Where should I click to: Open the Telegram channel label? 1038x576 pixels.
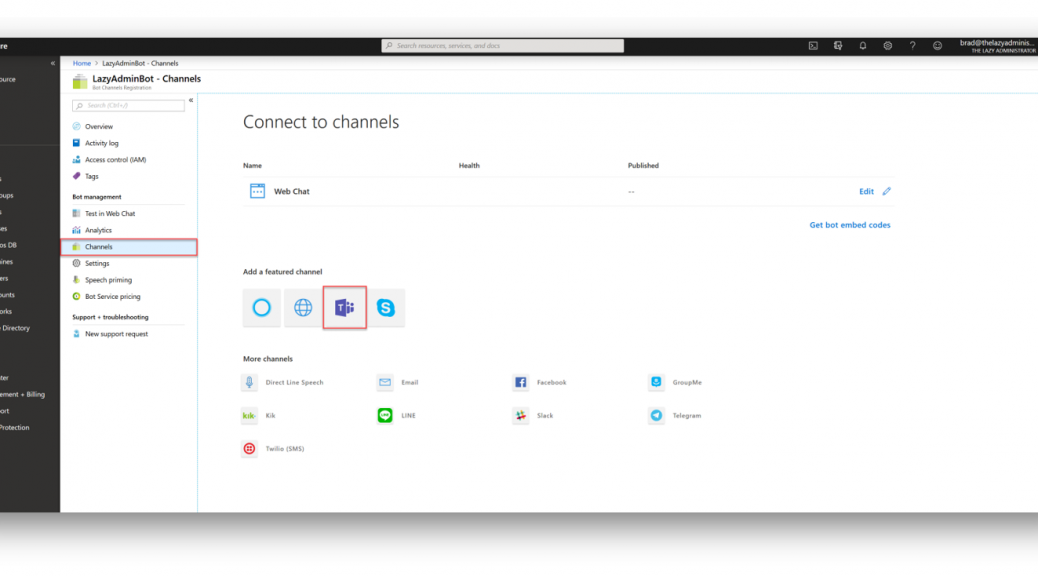pos(686,416)
